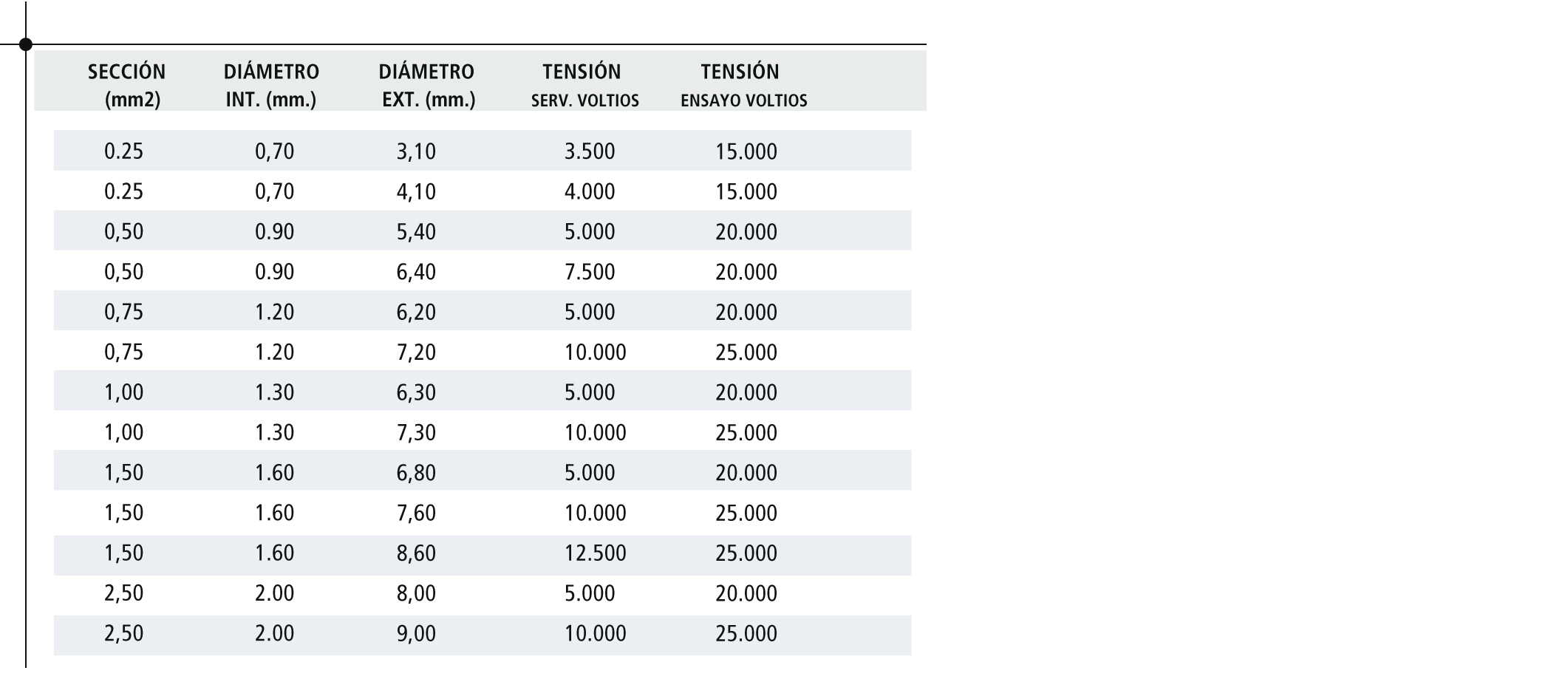Click the black dot marker at top-left

pos(26,44)
